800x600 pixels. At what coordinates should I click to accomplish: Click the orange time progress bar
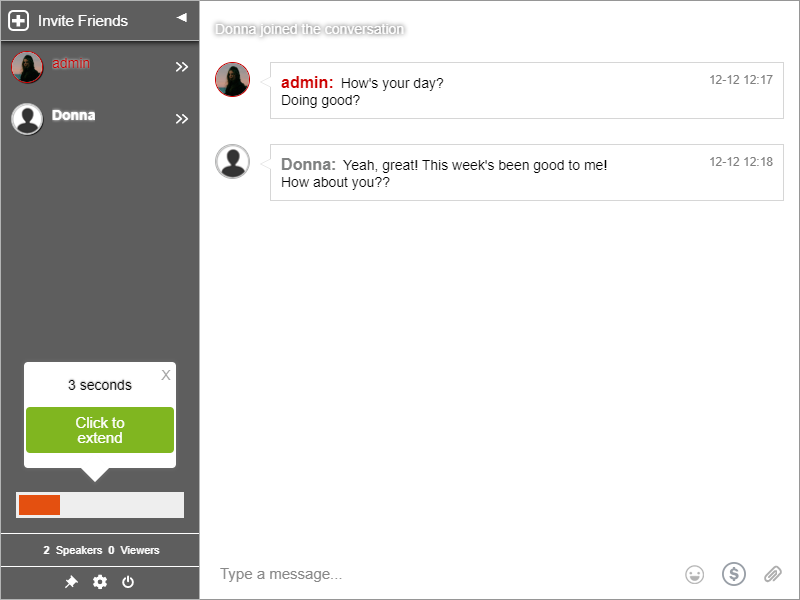[40, 505]
